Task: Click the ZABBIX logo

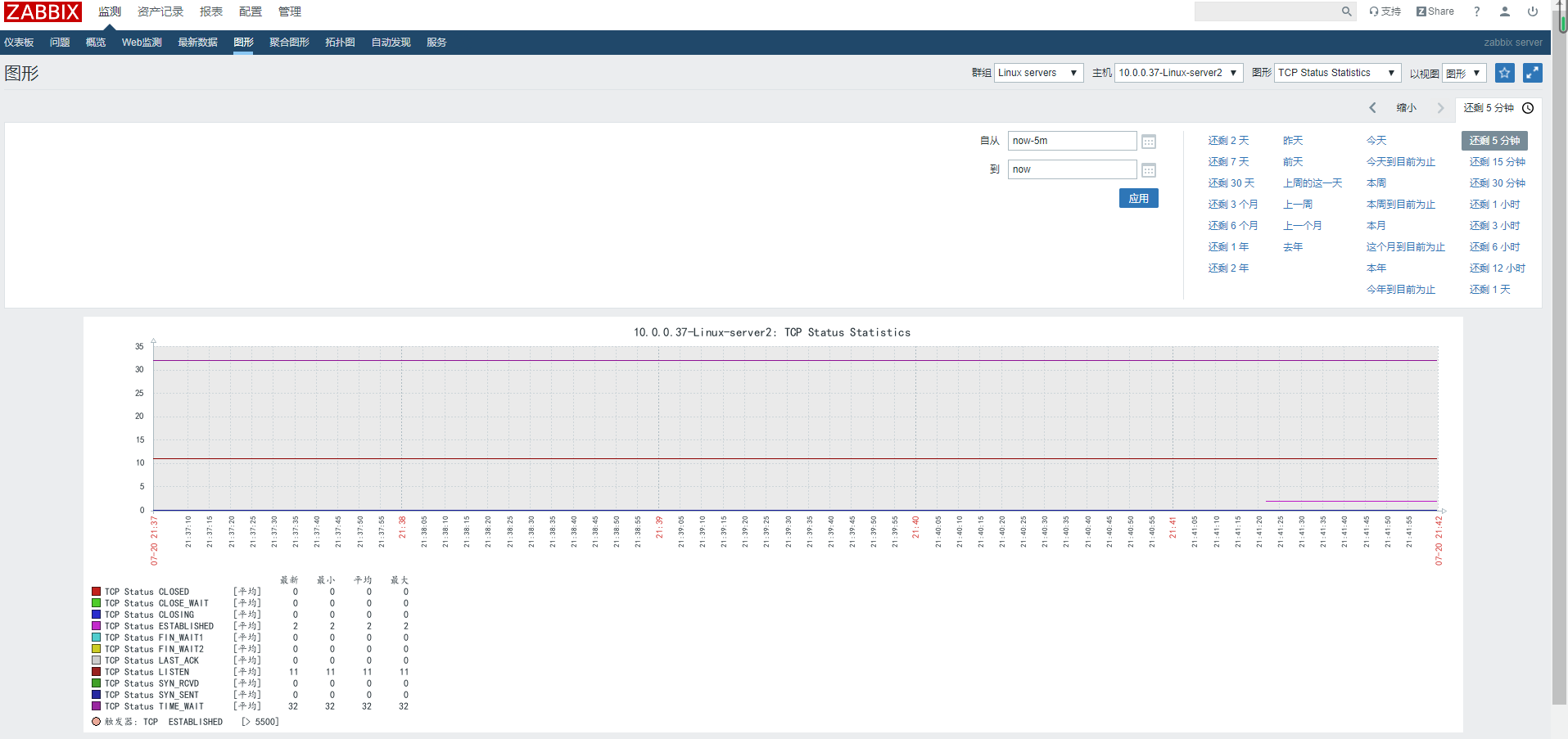Action: click(x=43, y=12)
